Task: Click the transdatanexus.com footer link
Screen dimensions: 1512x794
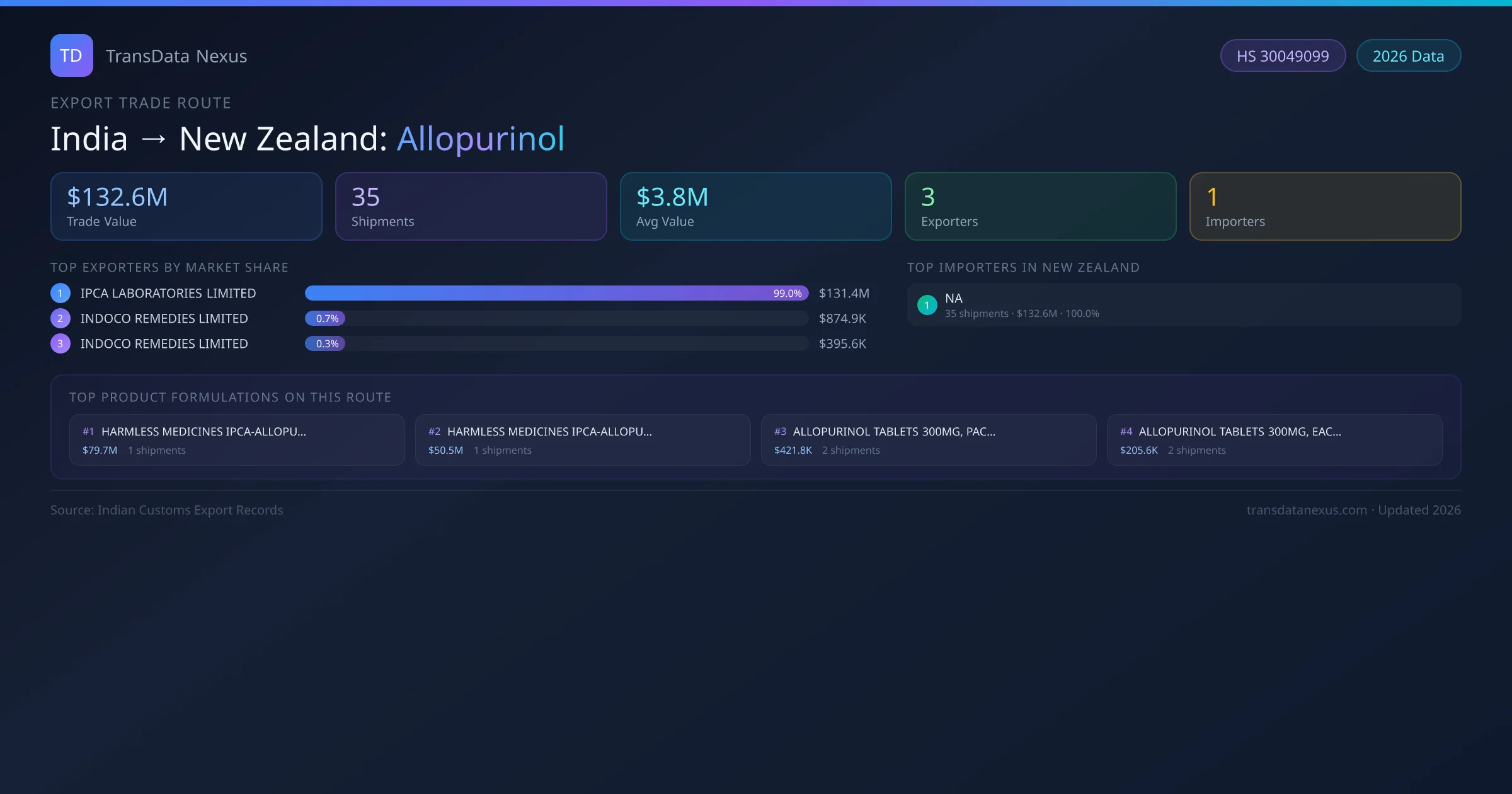Action: (1307, 510)
